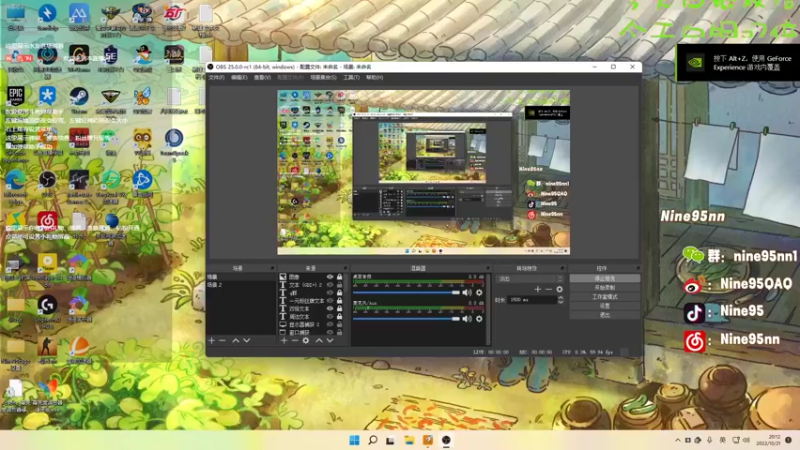Click the stop streaming button

605,279
